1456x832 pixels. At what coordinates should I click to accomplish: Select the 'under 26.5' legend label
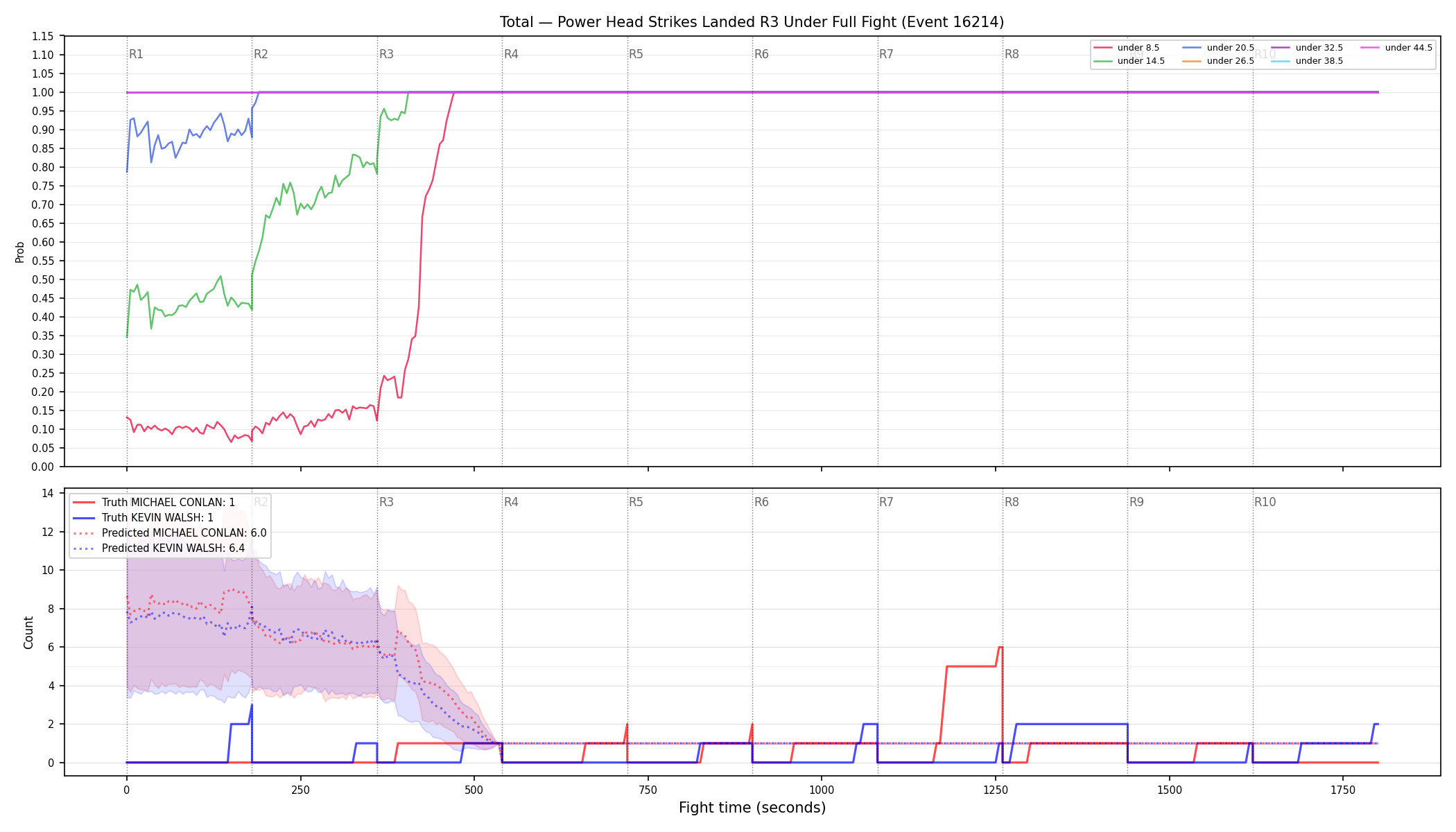(x=1231, y=61)
